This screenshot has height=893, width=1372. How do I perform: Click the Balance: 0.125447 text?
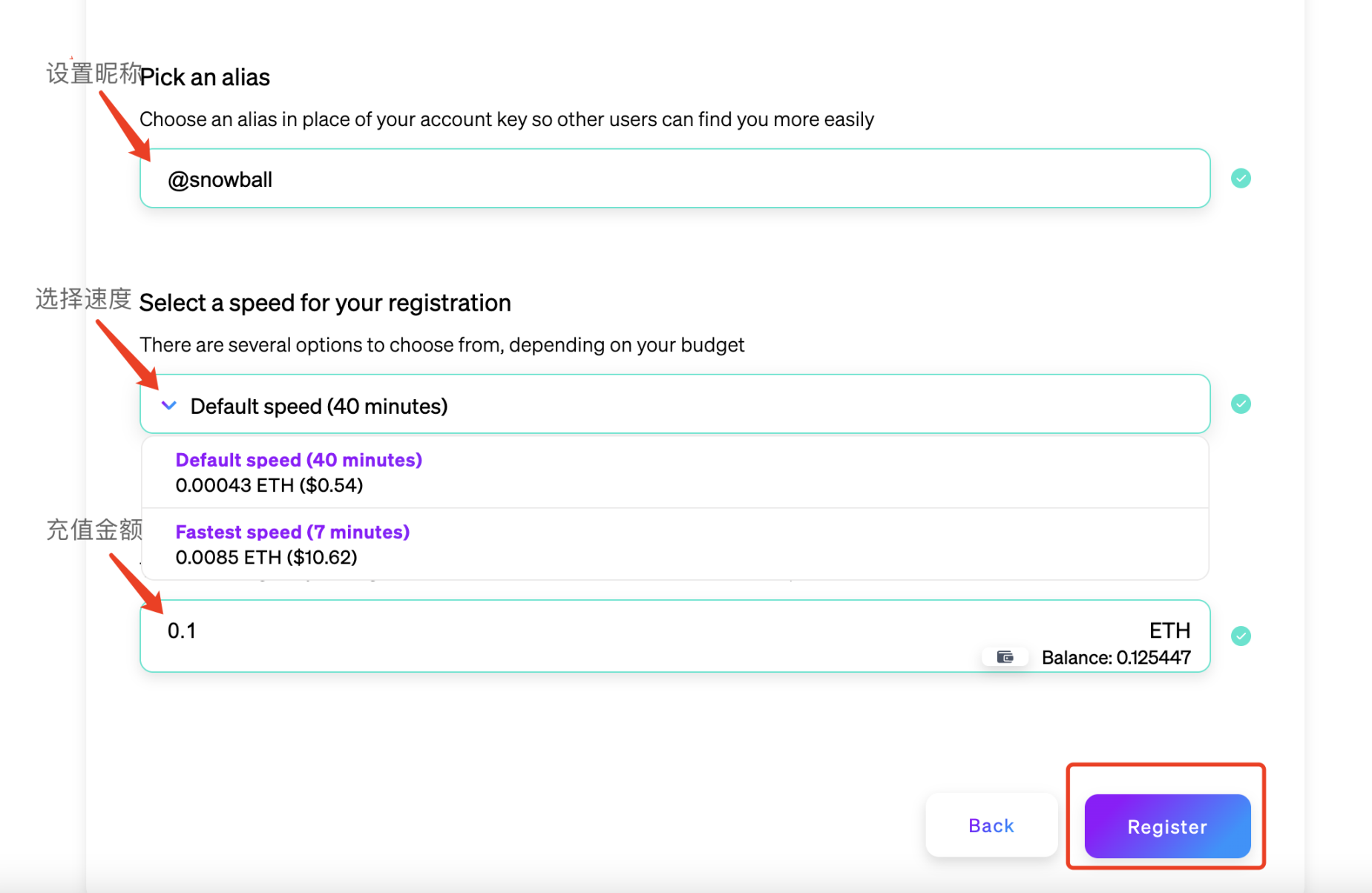pyautogui.click(x=1115, y=657)
